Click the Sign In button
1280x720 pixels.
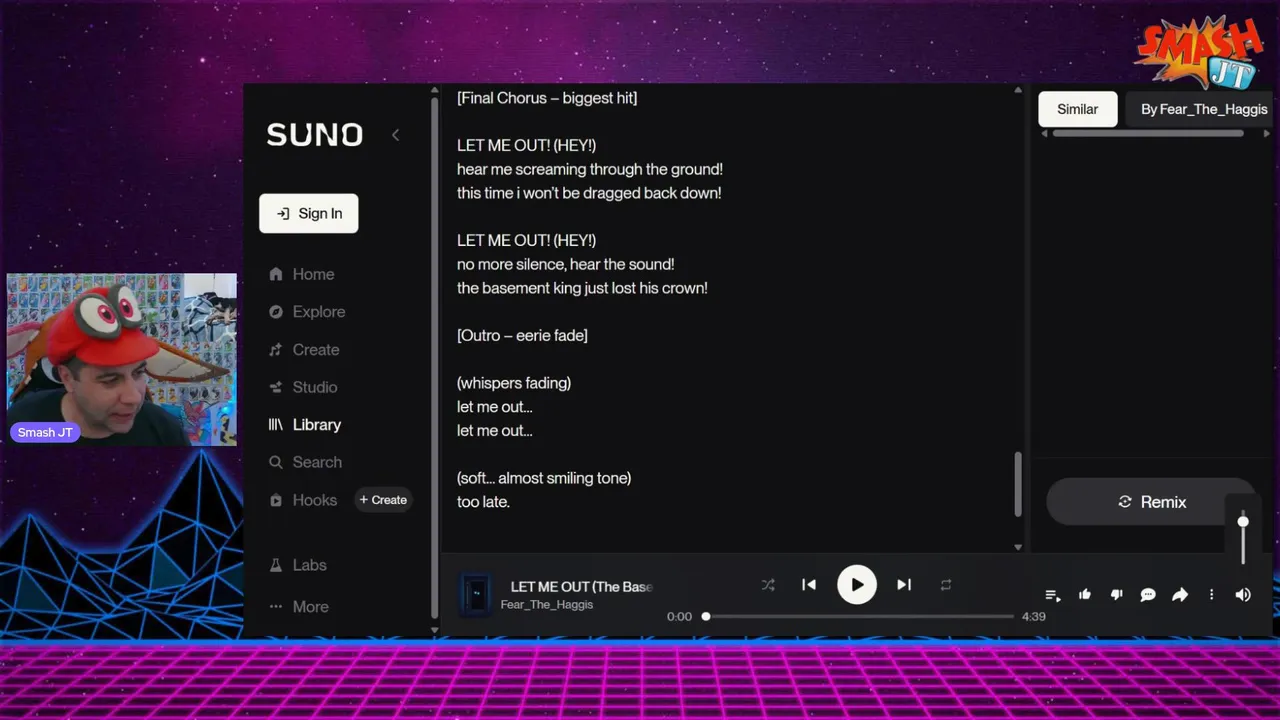click(308, 213)
